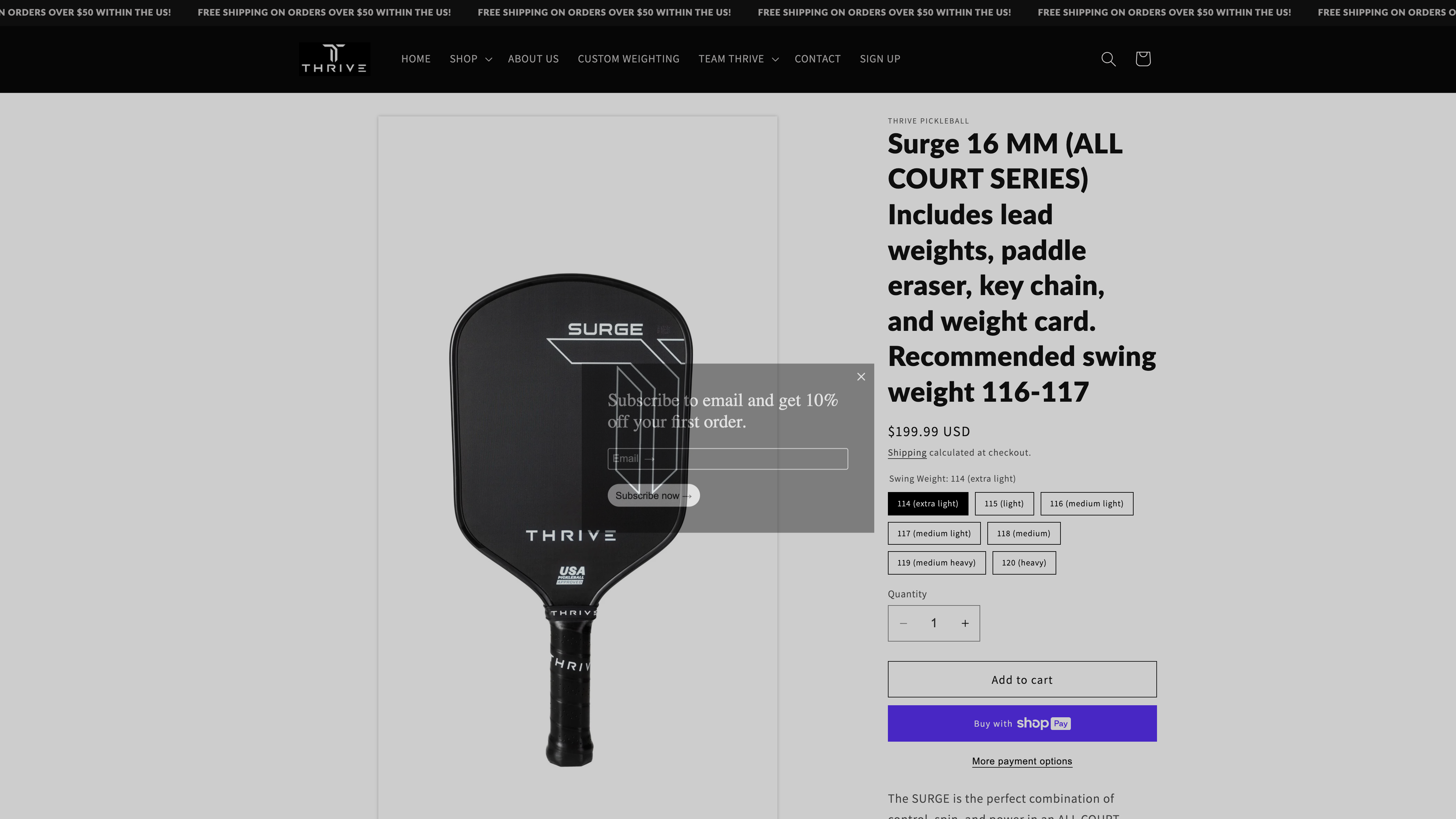Decrease quantity using the minus icon
The image size is (1456, 819).
(903, 623)
